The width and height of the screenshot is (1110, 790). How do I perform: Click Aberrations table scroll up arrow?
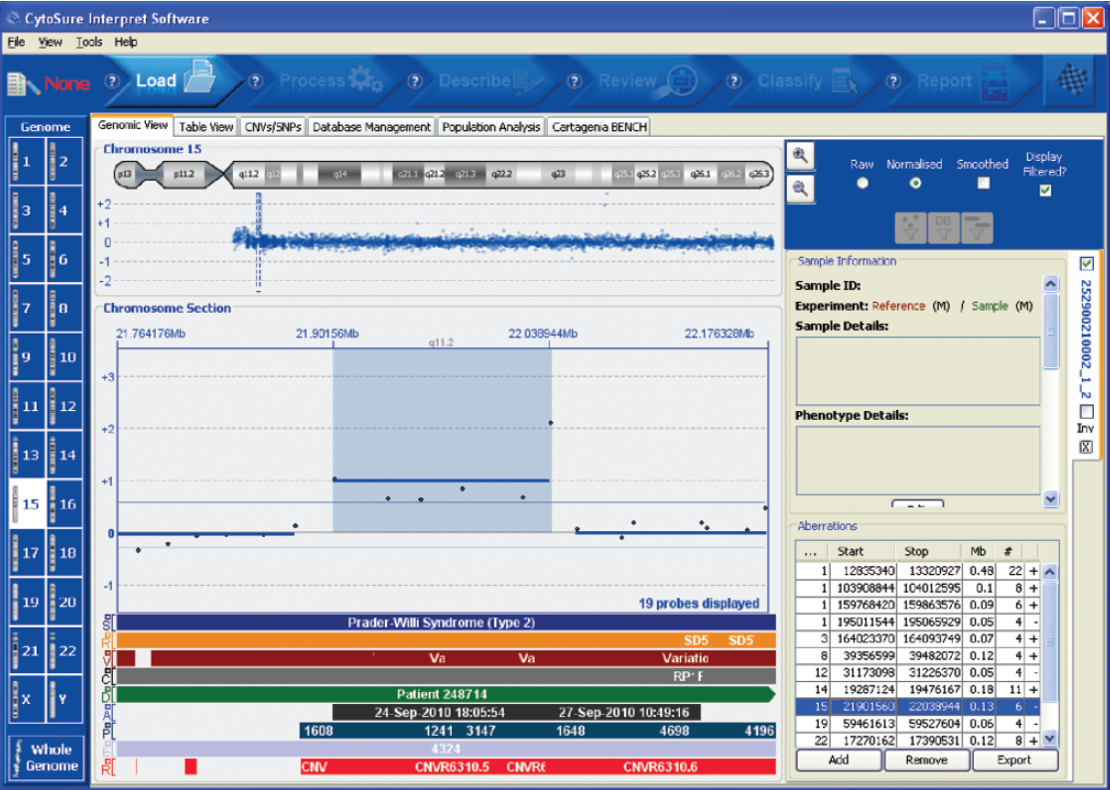(x=1050, y=571)
